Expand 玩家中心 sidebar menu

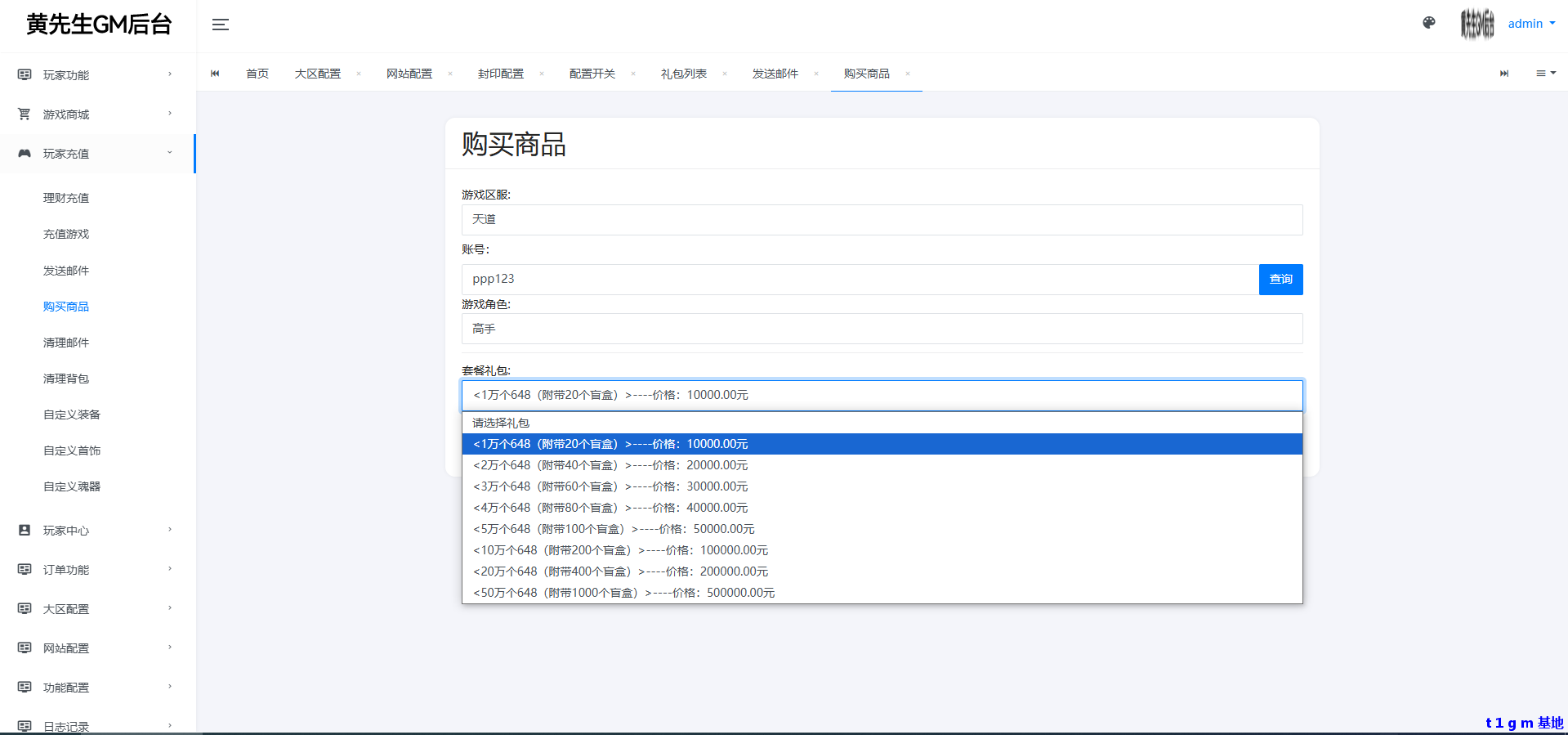pyautogui.click(x=170, y=530)
